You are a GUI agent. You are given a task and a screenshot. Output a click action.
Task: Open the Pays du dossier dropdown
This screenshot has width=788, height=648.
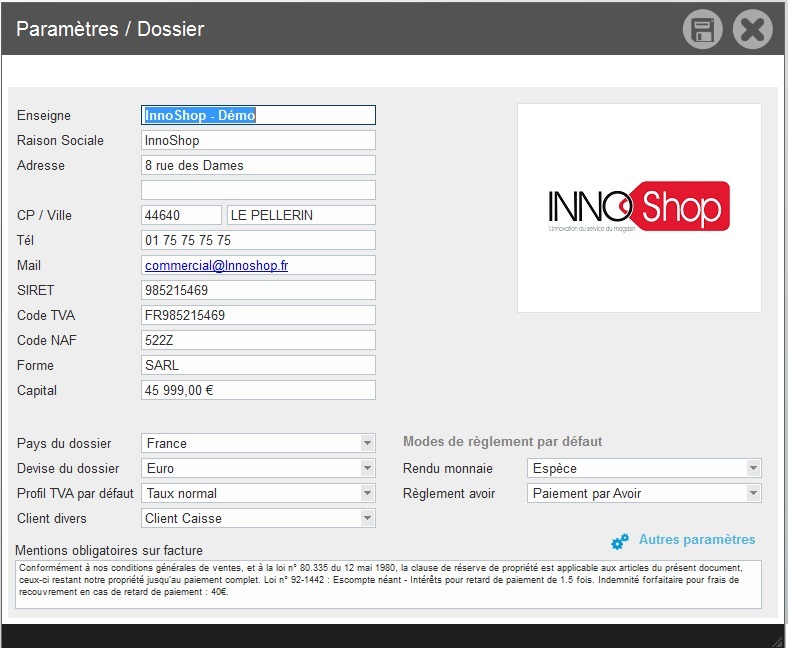click(258, 443)
